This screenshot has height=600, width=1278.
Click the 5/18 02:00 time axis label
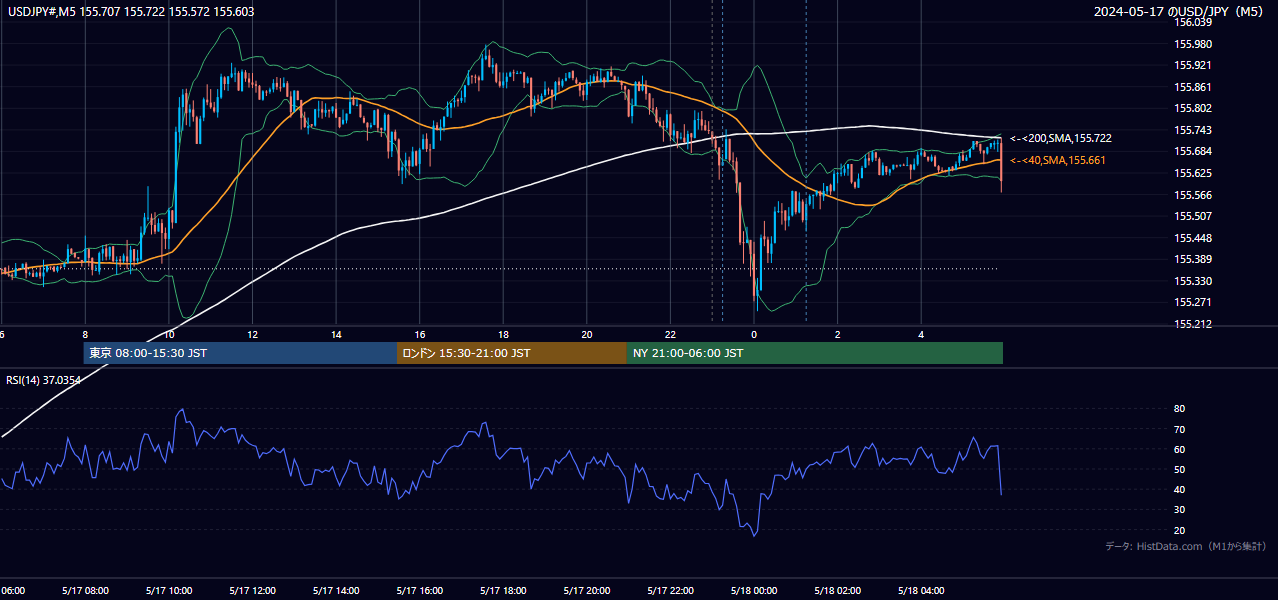click(838, 590)
